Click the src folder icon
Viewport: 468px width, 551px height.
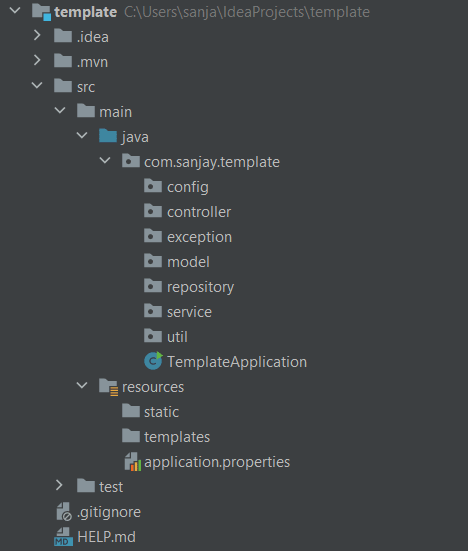[x=63, y=86]
